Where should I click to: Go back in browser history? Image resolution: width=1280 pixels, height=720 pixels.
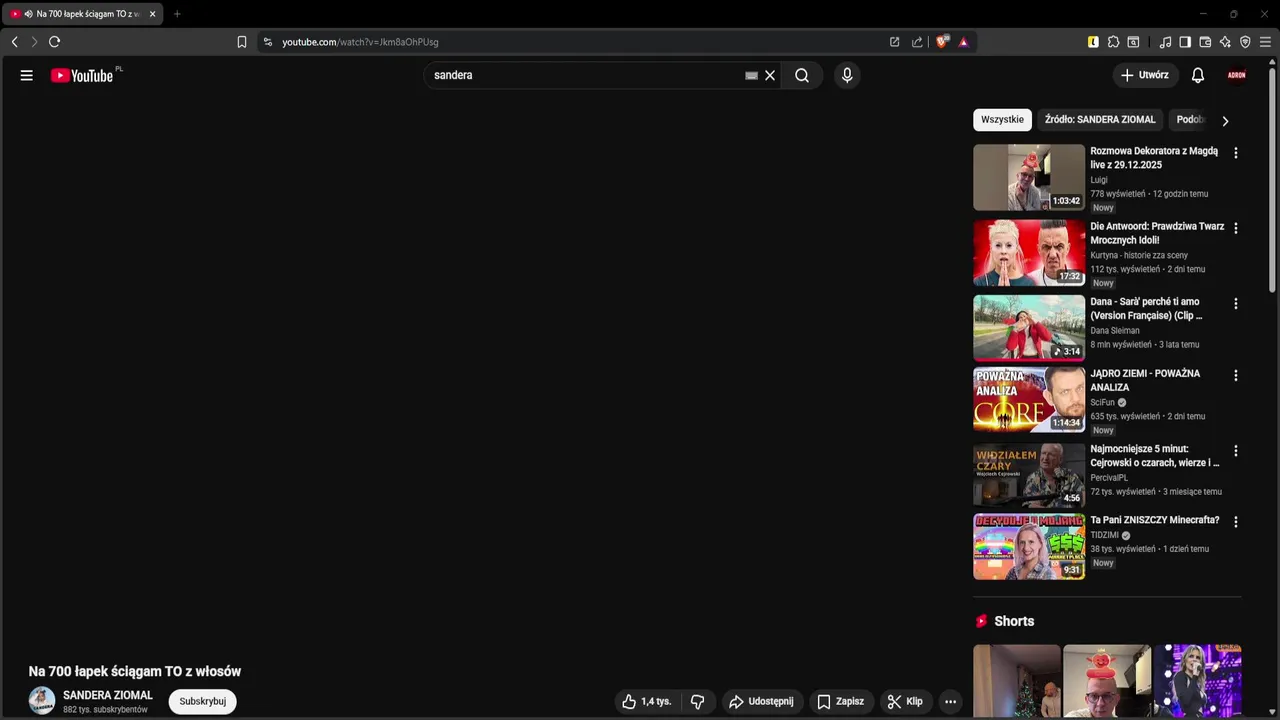pyautogui.click(x=14, y=42)
